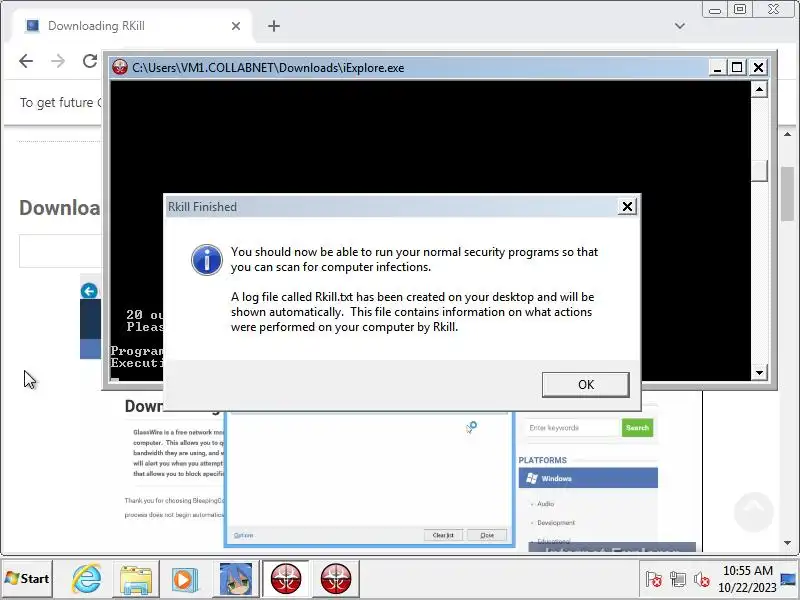Close the Rkill Finished dialog
Image resolution: width=800 pixels, height=600 pixels.
click(627, 207)
